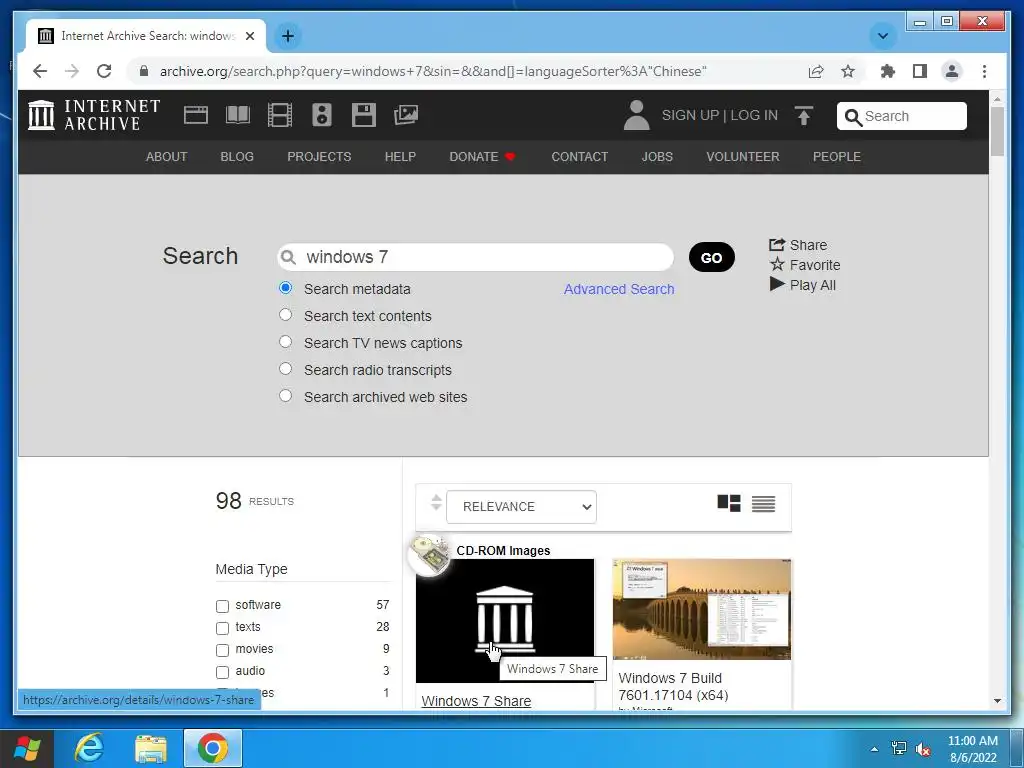Open the Web (Wayback Machine) media icon
Image resolution: width=1024 pixels, height=768 pixels.
click(196, 115)
